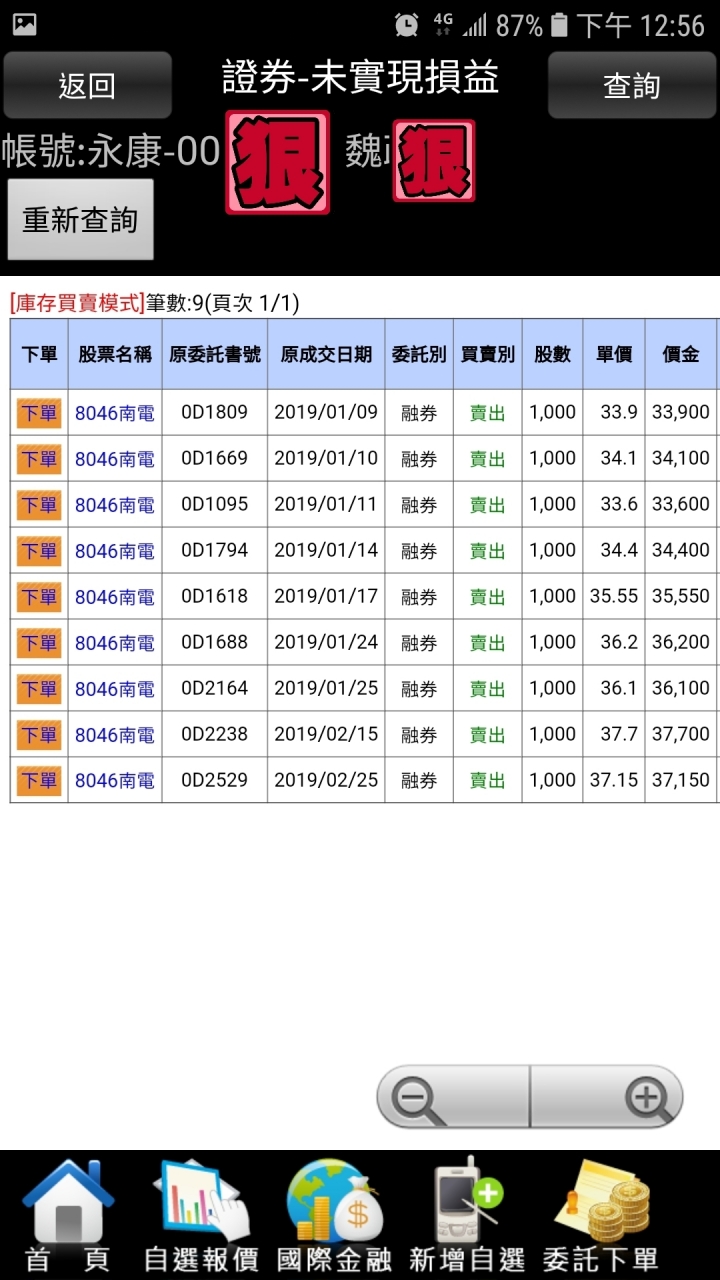This screenshot has width=720, height=1280.
Task: Open 8046南電 link dated 2019/02/25
Action: [115, 781]
